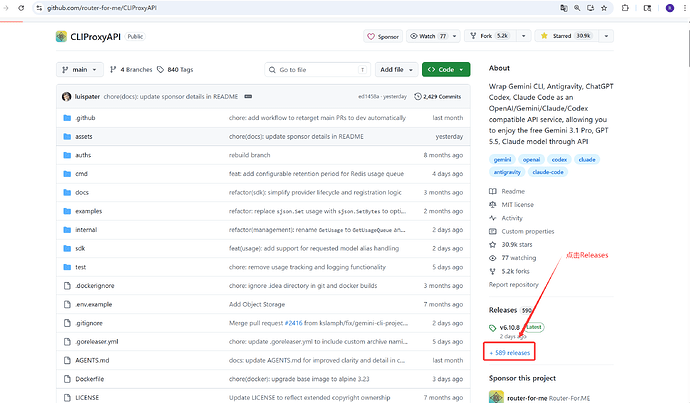This screenshot has width=690, height=403.
Task: Open the LICENSE file
Action: pyautogui.click(x=87, y=397)
